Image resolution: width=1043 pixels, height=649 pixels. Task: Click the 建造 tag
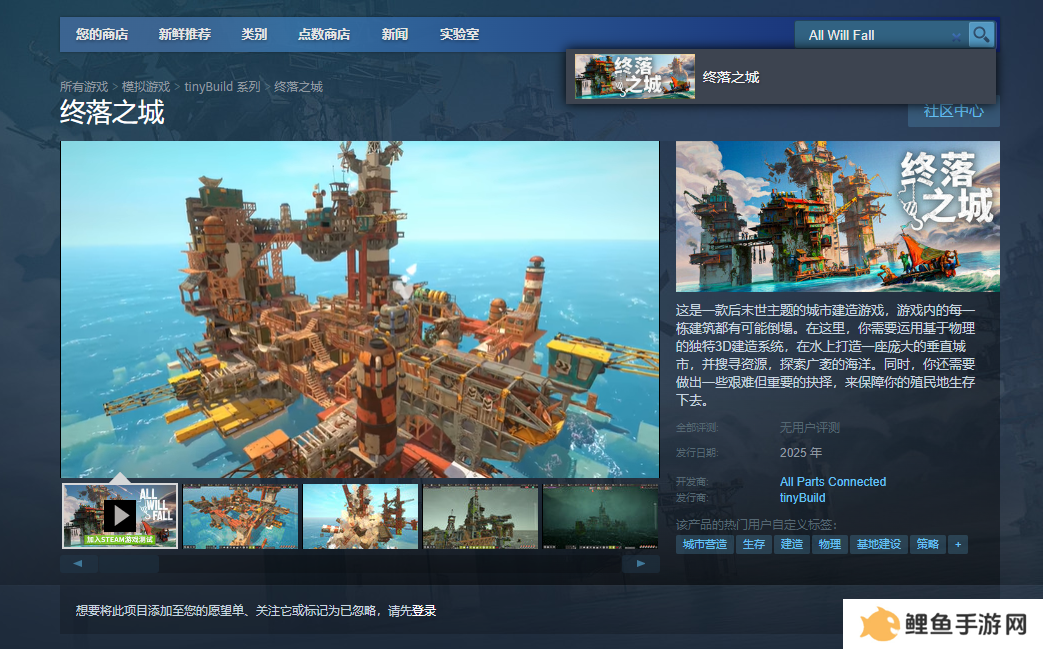click(792, 544)
